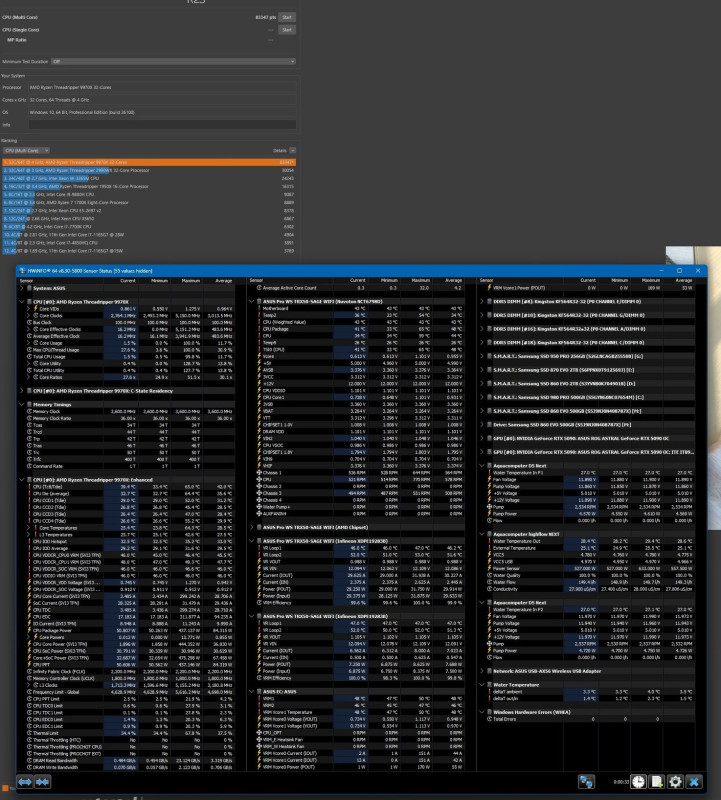This screenshot has width=721, height=800.
Task: Click the deltaT ambient row
Action: click(591, 691)
